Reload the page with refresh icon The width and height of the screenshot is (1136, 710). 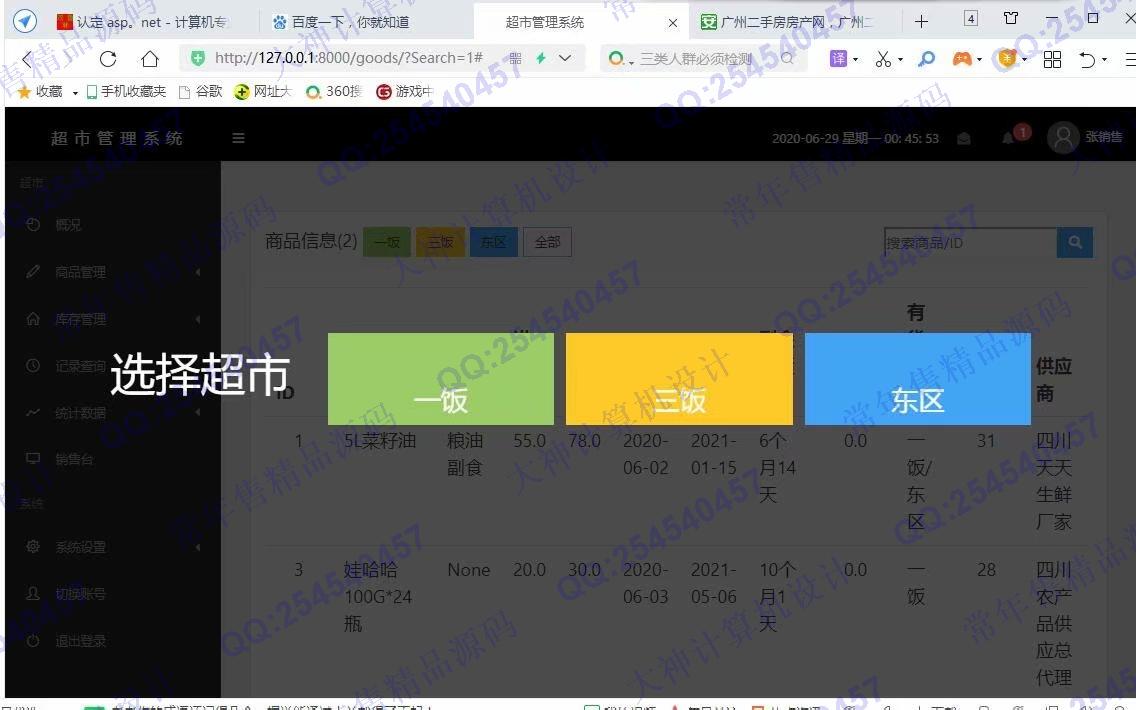108,59
